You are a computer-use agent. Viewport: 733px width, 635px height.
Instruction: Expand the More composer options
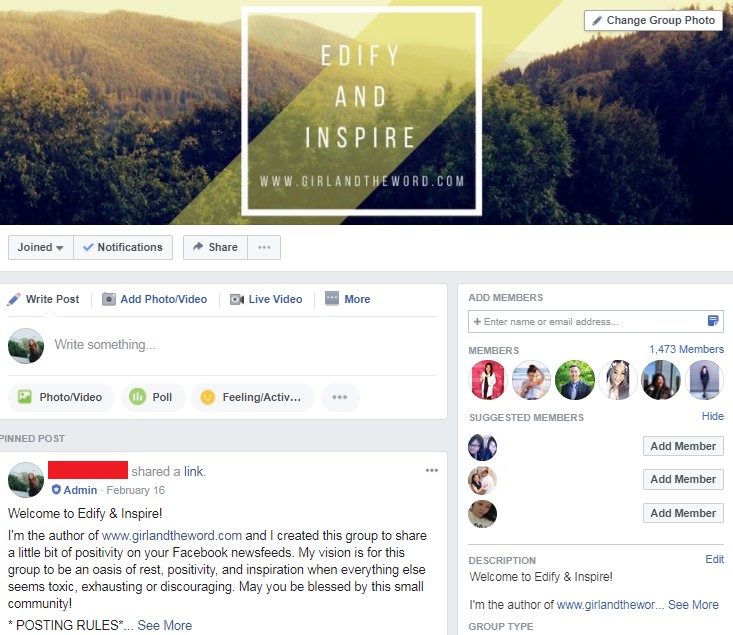pyautogui.click(x=347, y=299)
